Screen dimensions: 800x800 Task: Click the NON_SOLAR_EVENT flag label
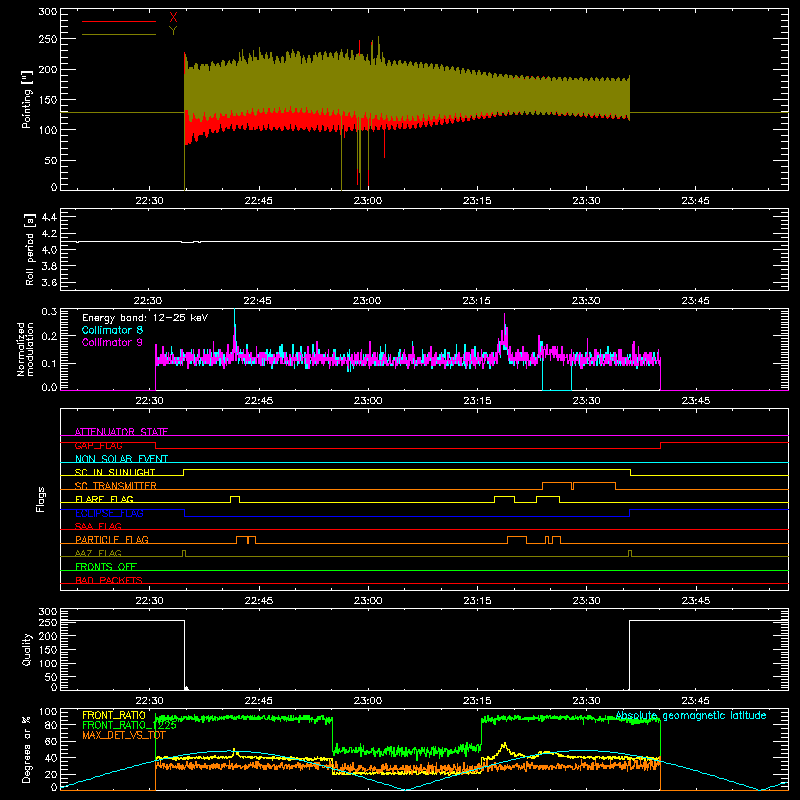coord(121,459)
